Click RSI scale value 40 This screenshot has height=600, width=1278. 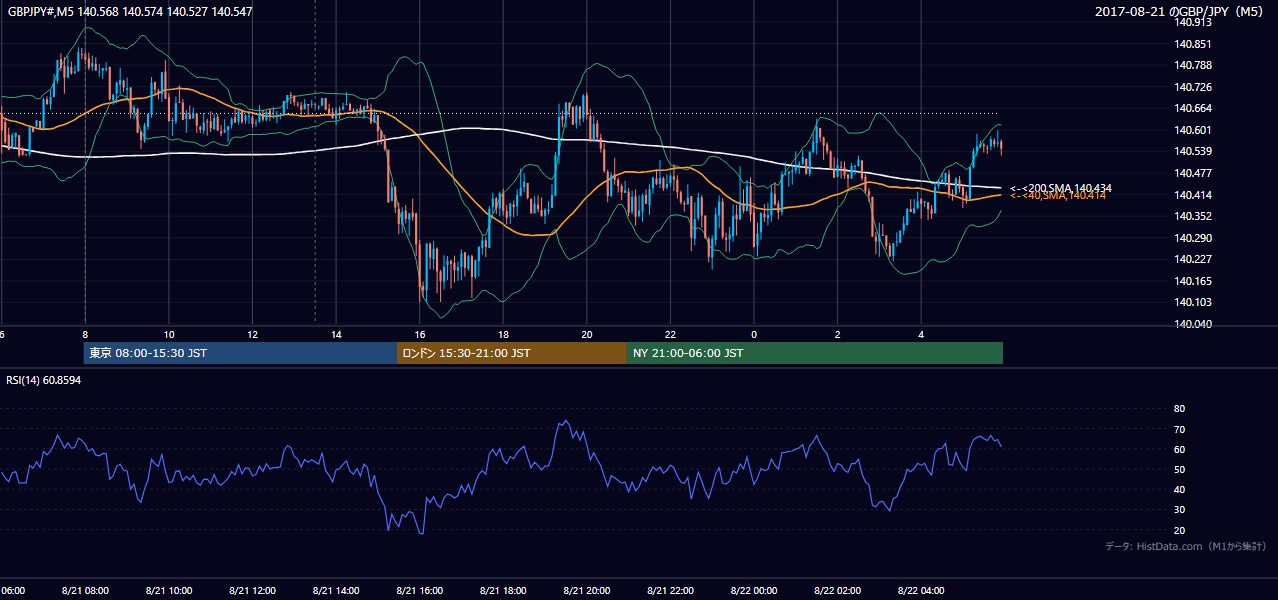click(x=1179, y=489)
